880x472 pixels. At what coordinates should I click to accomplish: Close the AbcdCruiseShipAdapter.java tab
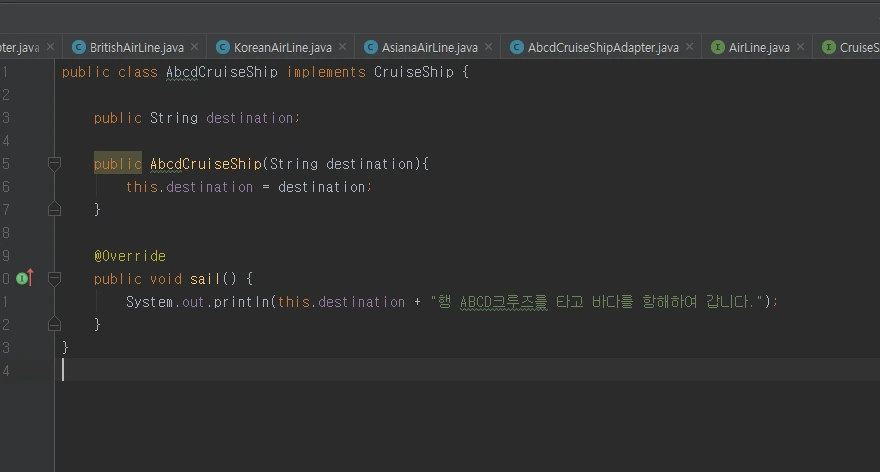[x=689, y=47]
